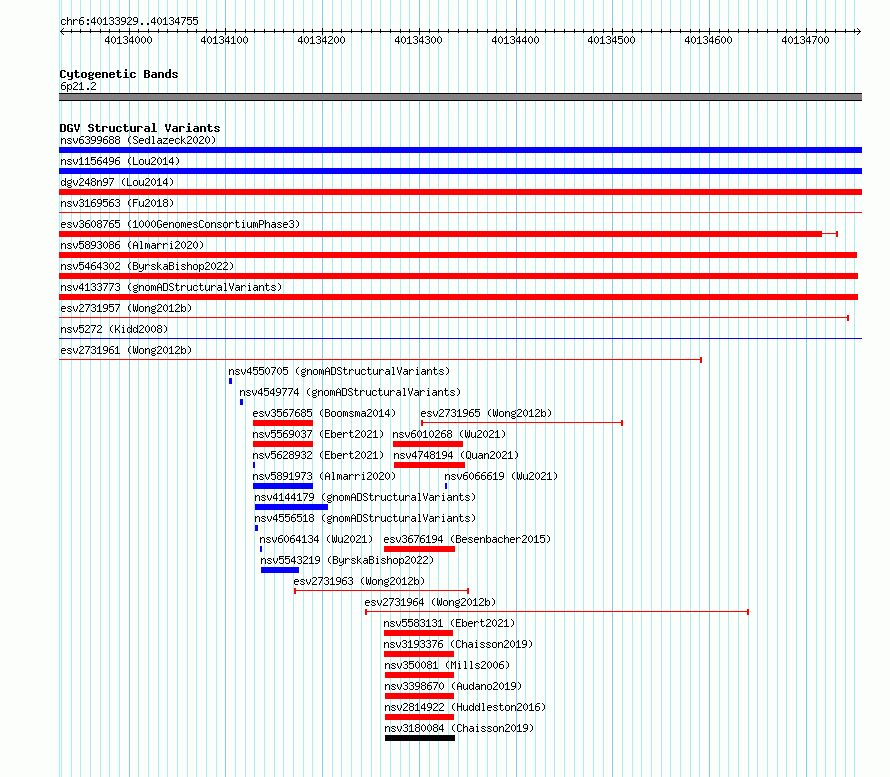Image resolution: width=890 pixels, height=777 pixels.
Task: Select nsv4133773 (gnomADStructuralVariants) label
Action: click(171, 287)
